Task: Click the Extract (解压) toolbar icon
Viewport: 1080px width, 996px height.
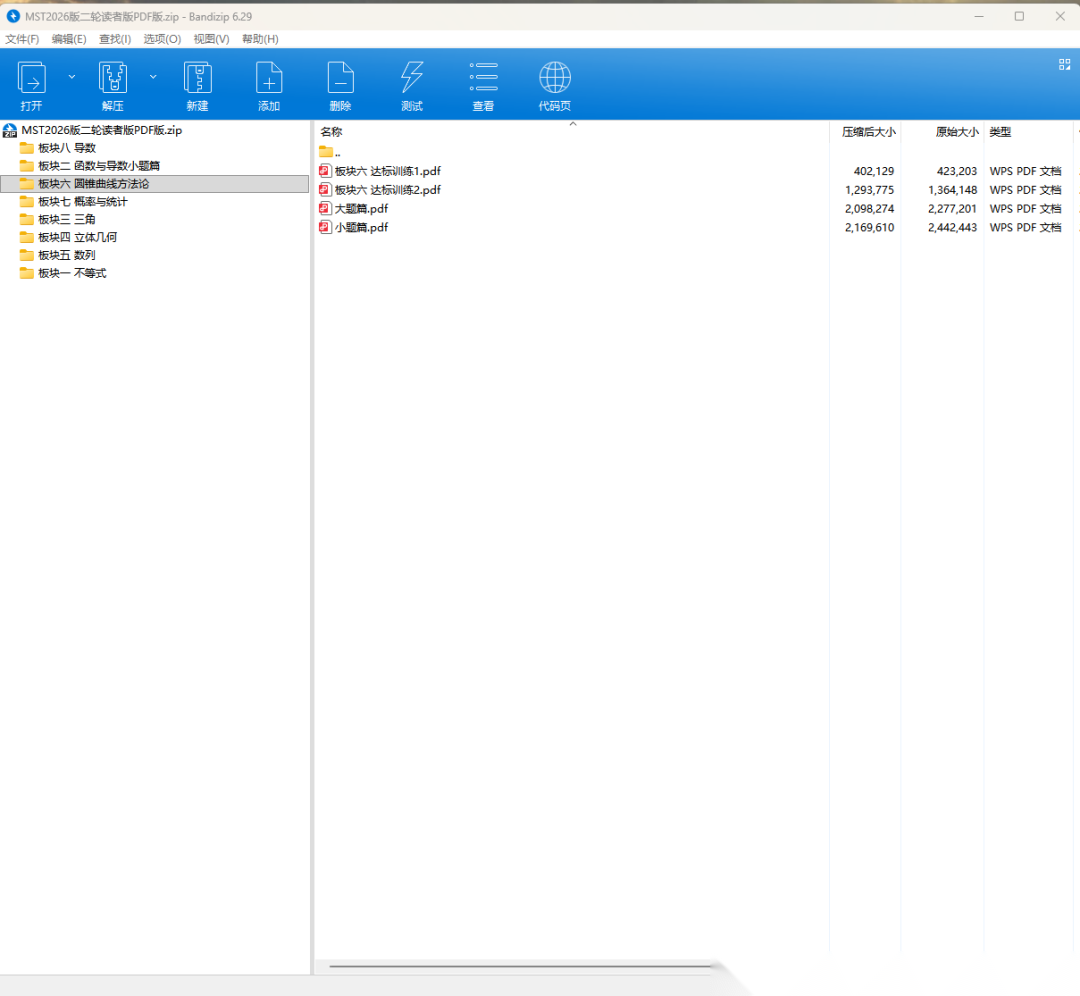Action: (x=113, y=78)
